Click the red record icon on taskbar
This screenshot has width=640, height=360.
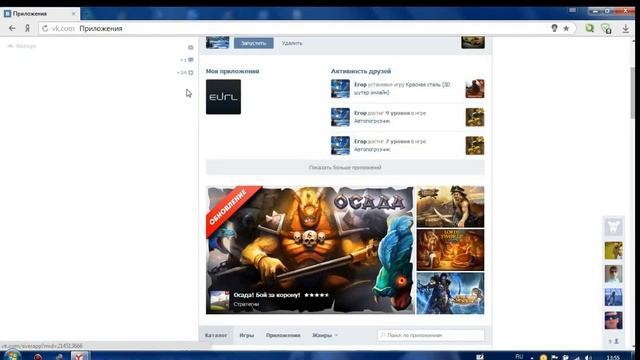(38, 357)
